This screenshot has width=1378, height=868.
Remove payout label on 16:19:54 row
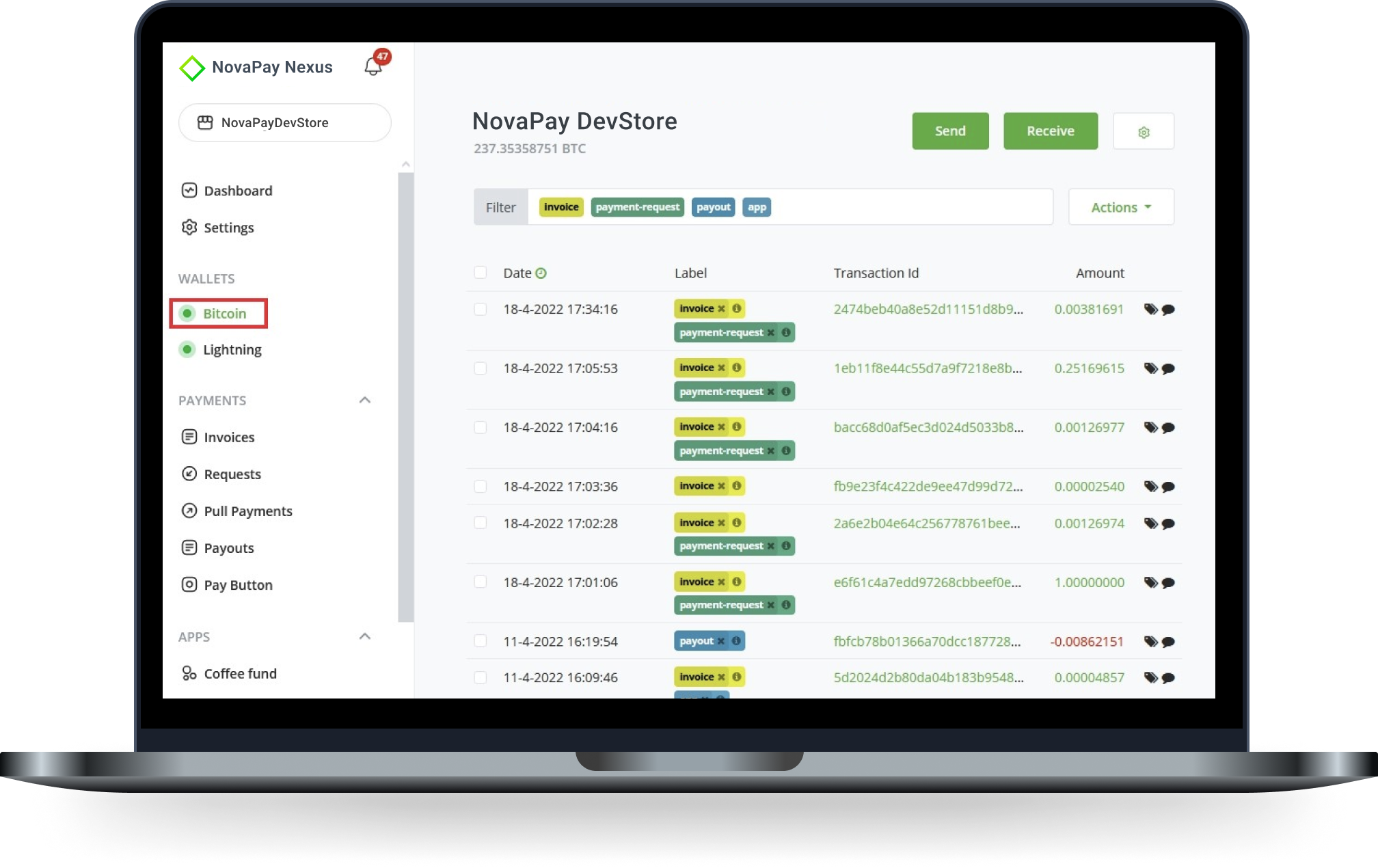point(720,641)
